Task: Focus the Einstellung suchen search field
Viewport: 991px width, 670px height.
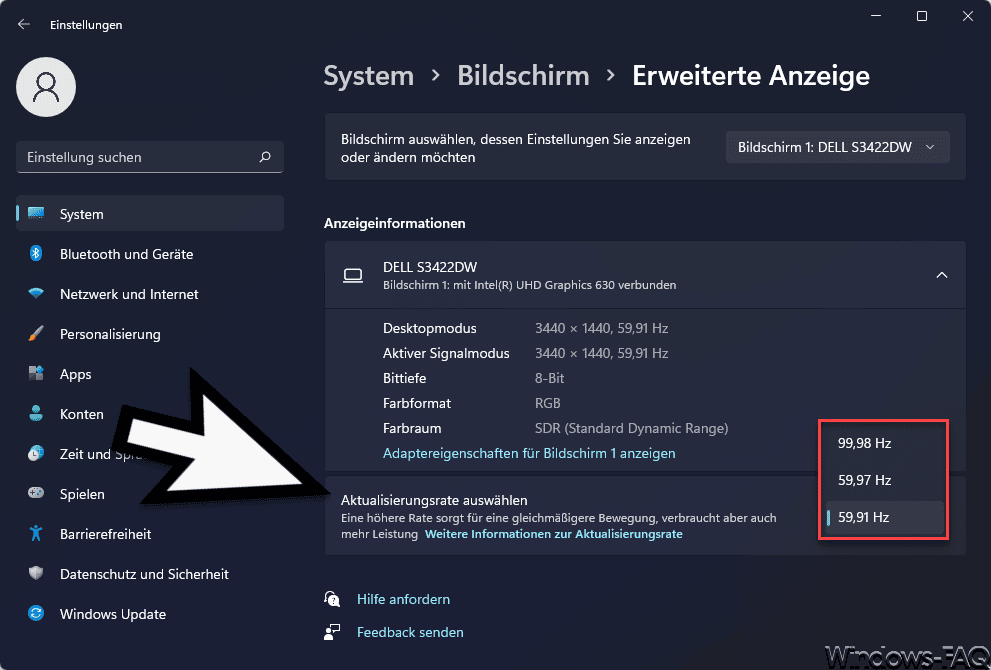Action: (150, 157)
